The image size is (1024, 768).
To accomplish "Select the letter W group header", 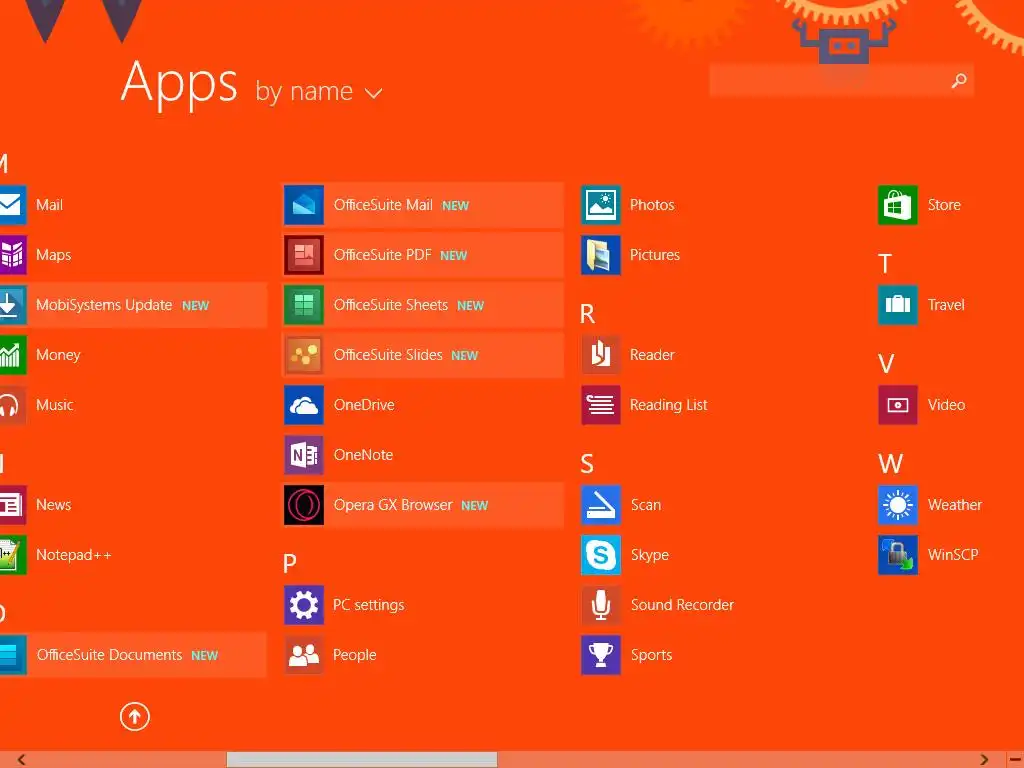I will 890,464.
